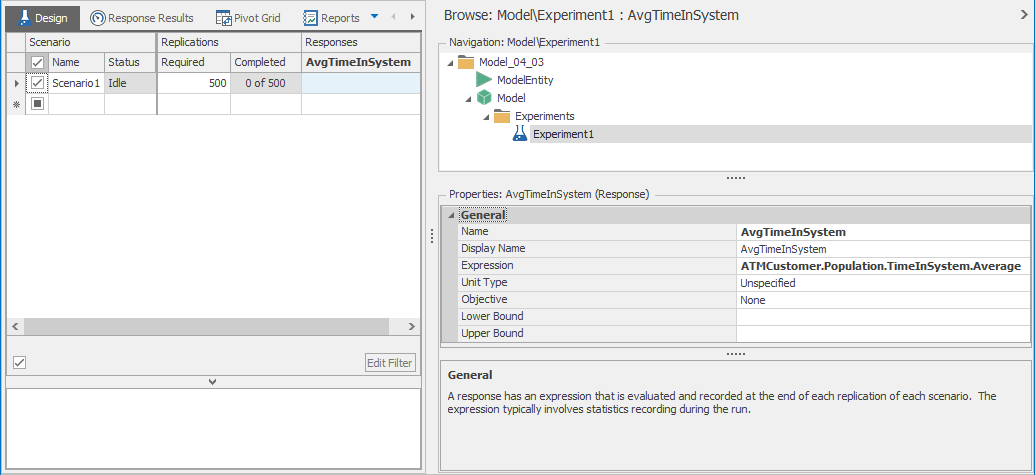Image resolution: width=1035 pixels, height=475 pixels.
Task: Edit the Name property value
Action: 883,232
